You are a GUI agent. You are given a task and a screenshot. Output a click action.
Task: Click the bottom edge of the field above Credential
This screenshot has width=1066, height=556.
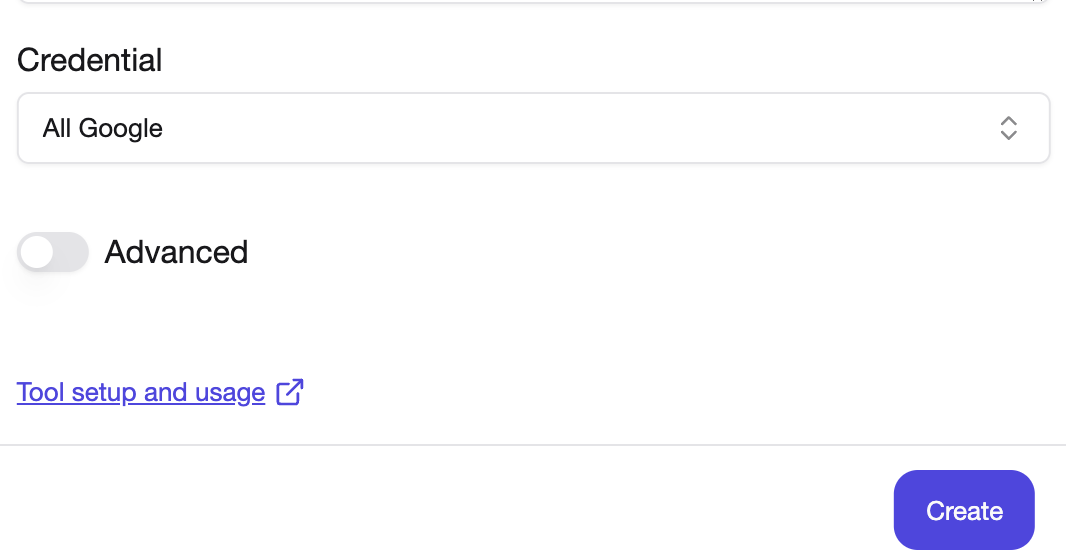pyautogui.click(x=534, y=1)
